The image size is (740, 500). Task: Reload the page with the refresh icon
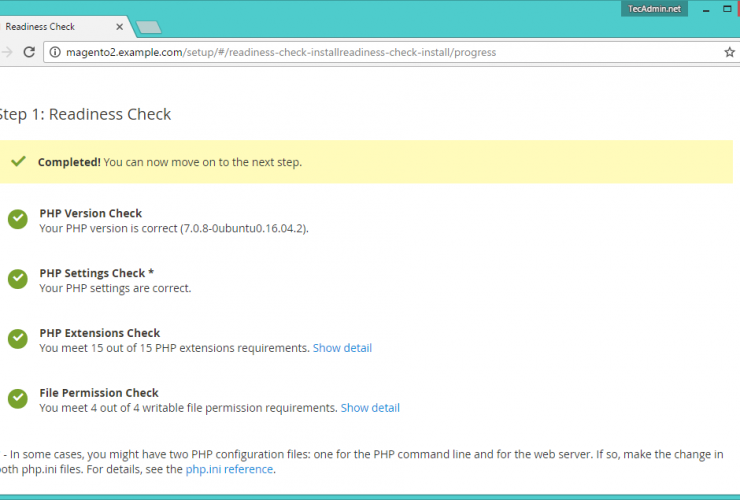[28, 52]
